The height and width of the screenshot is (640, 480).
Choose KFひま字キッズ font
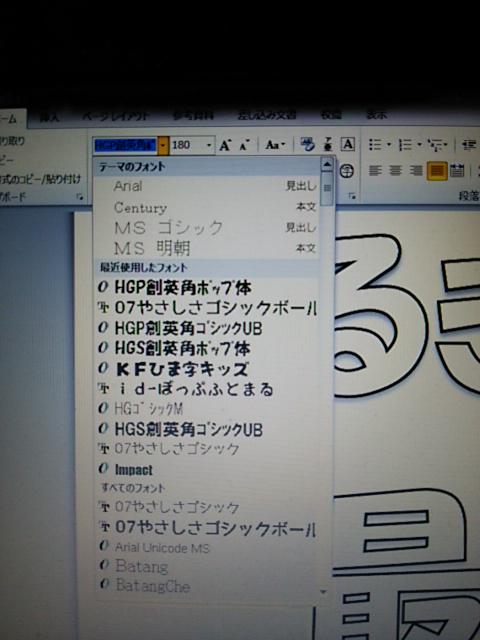pos(206,369)
